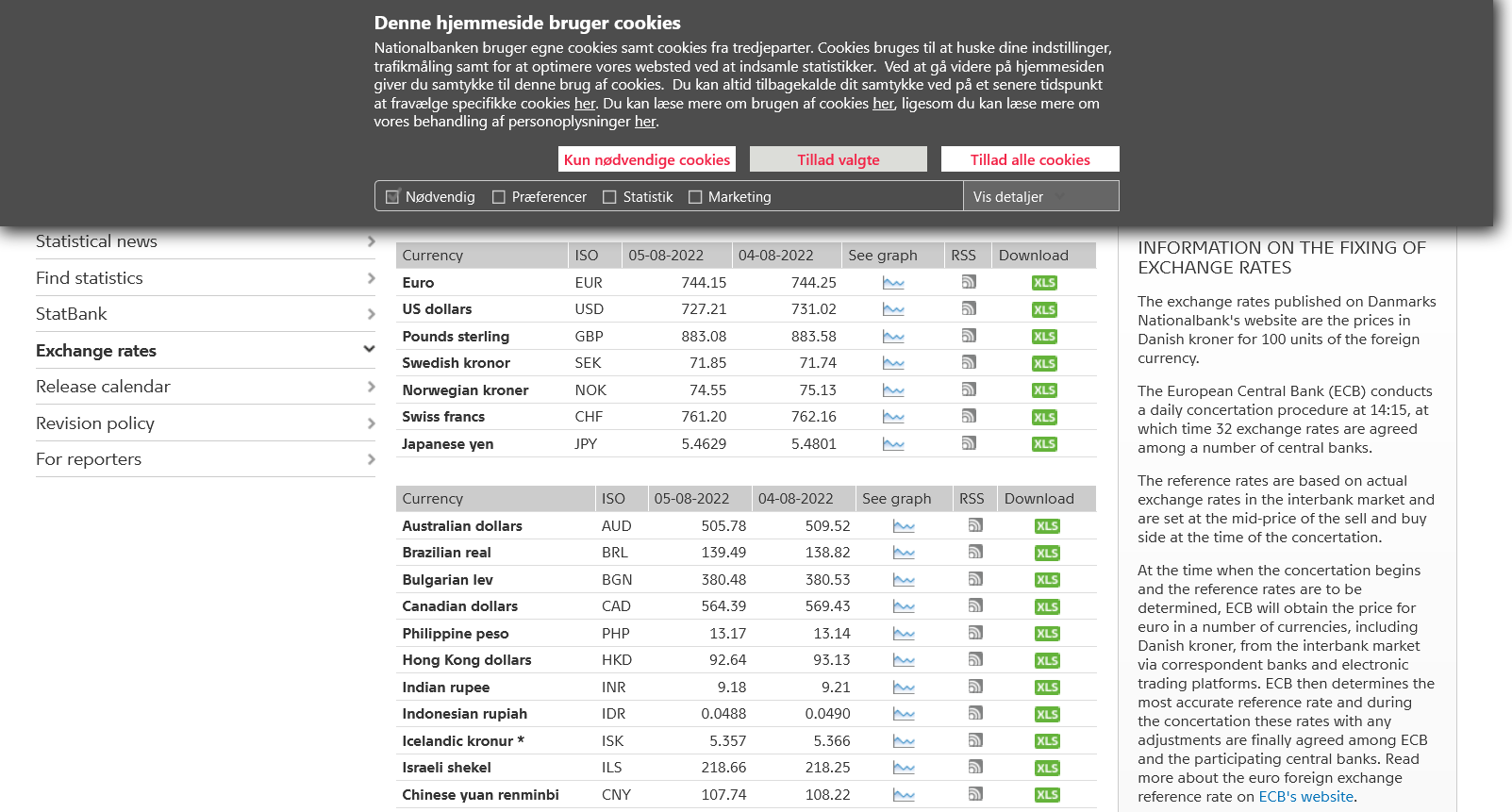Show graph for Swiss francs

pyautogui.click(x=893, y=417)
